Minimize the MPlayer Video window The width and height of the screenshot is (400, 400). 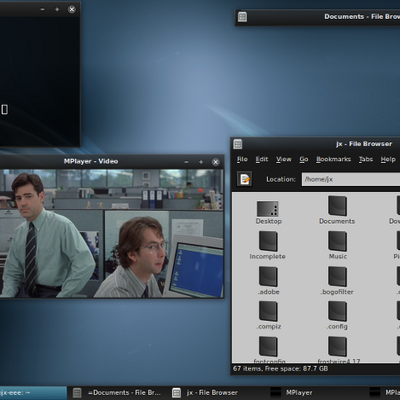click(x=186, y=162)
